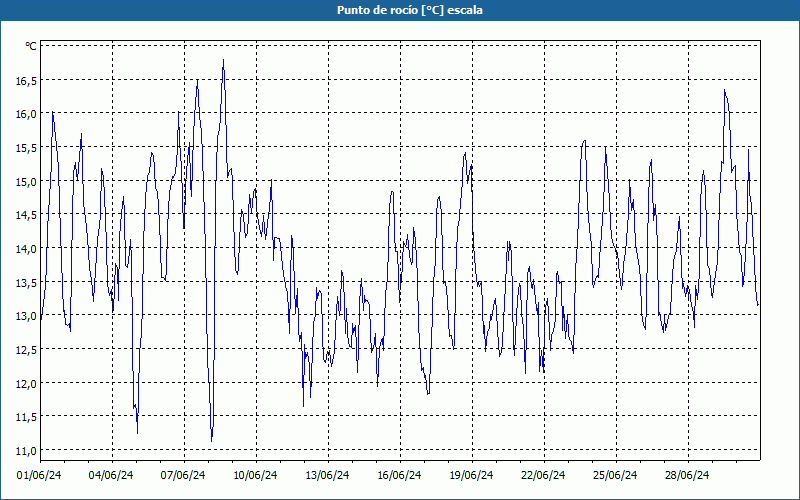Click the °C unit label on the axis
This screenshot has height=500, width=800.
tap(31, 46)
